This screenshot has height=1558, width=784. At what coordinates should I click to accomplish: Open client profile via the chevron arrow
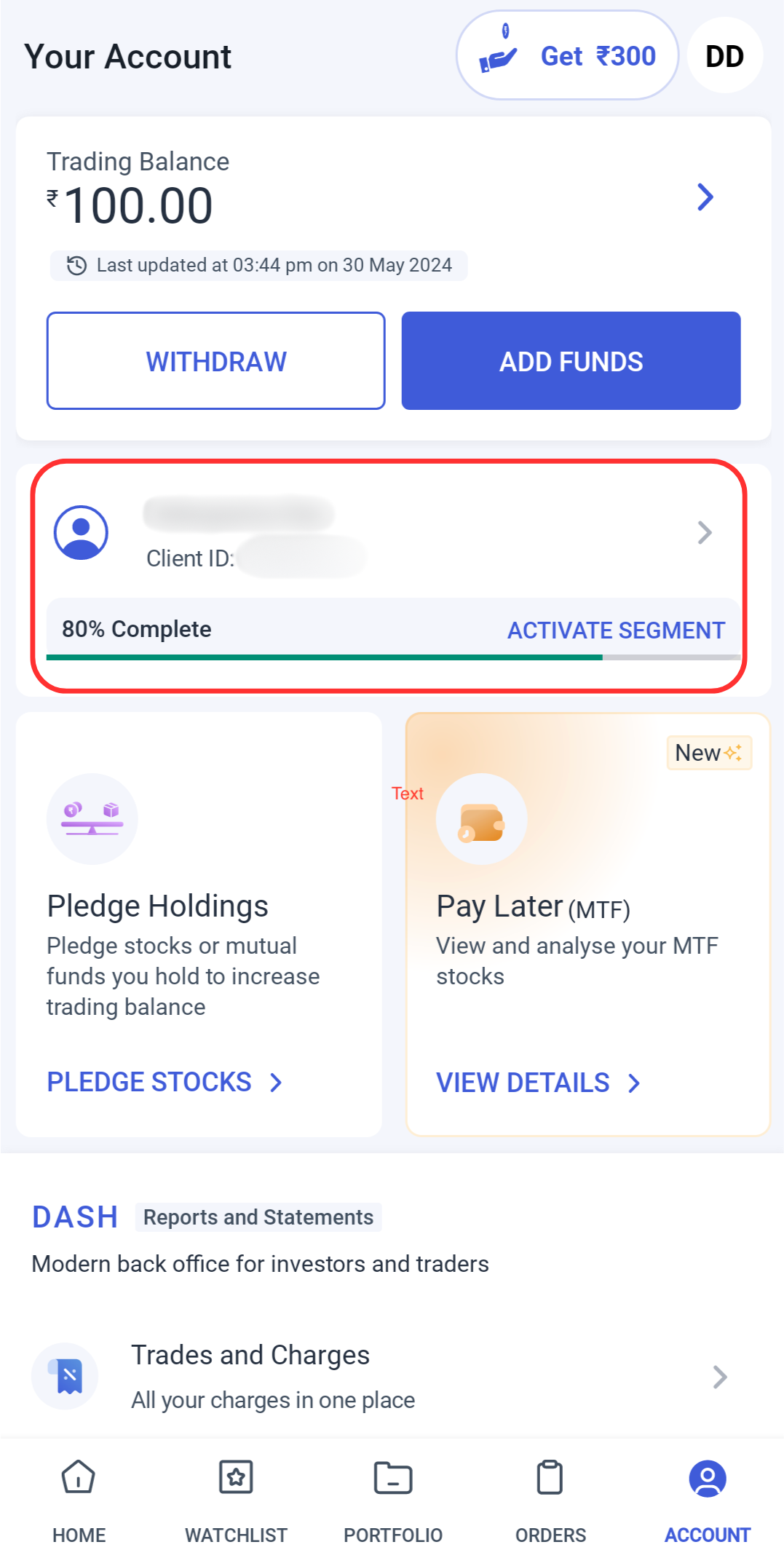point(704,533)
